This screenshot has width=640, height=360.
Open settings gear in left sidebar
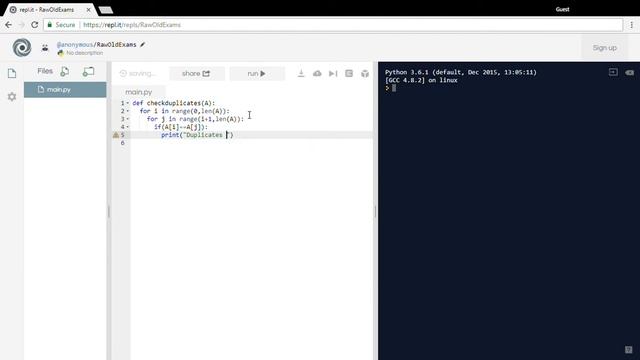(12, 97)
